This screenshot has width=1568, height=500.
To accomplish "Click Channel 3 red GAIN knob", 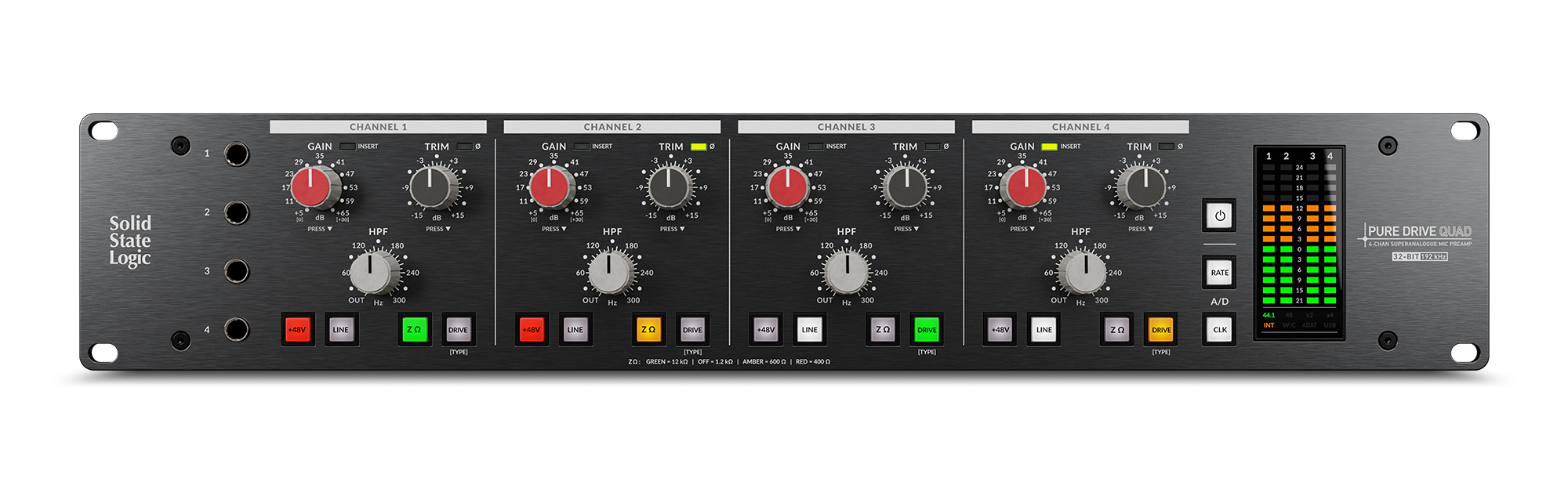I will click(787, 188).
